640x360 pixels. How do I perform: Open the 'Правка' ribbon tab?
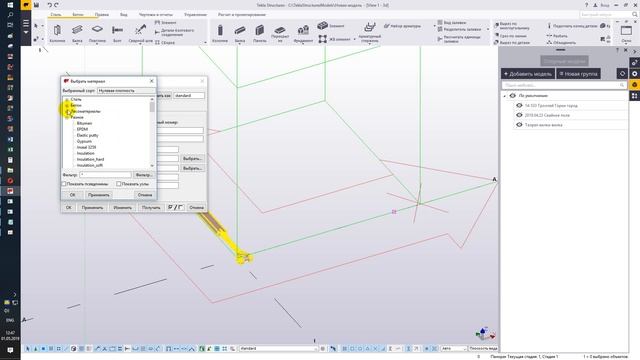click(102, 15)
